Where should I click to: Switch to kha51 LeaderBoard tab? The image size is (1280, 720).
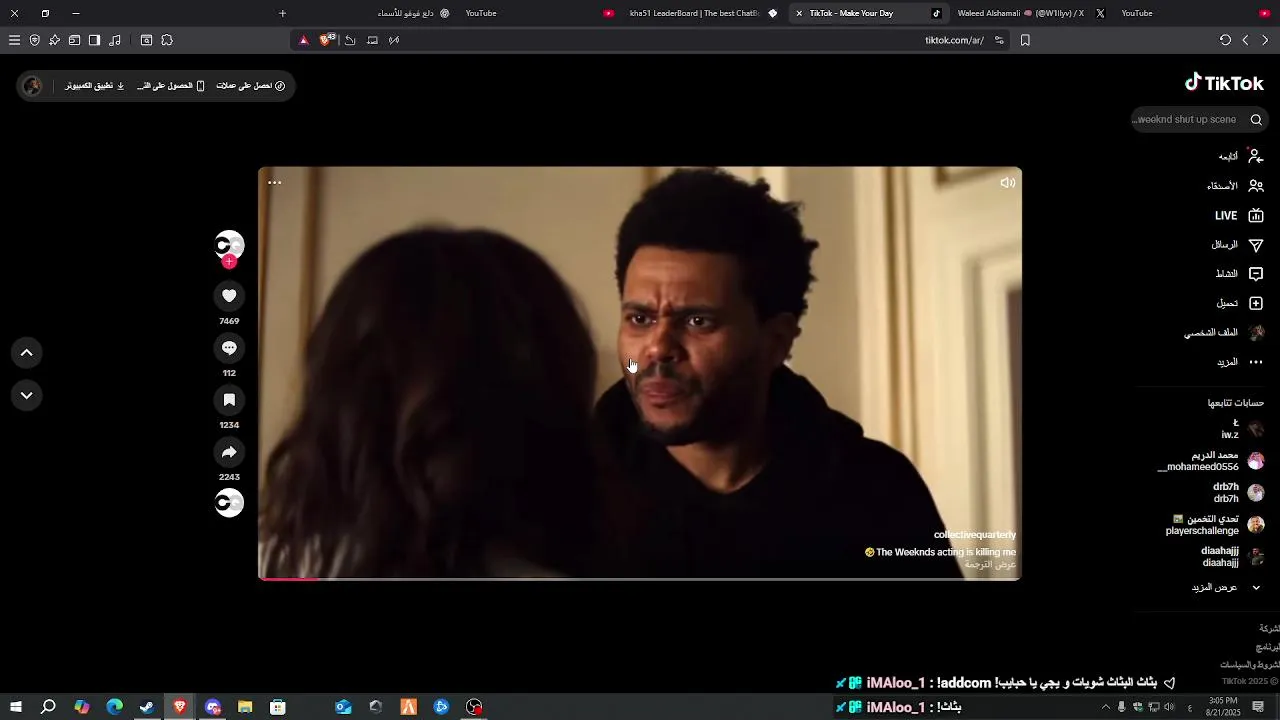pyautogui.click(x=704, y=13)
